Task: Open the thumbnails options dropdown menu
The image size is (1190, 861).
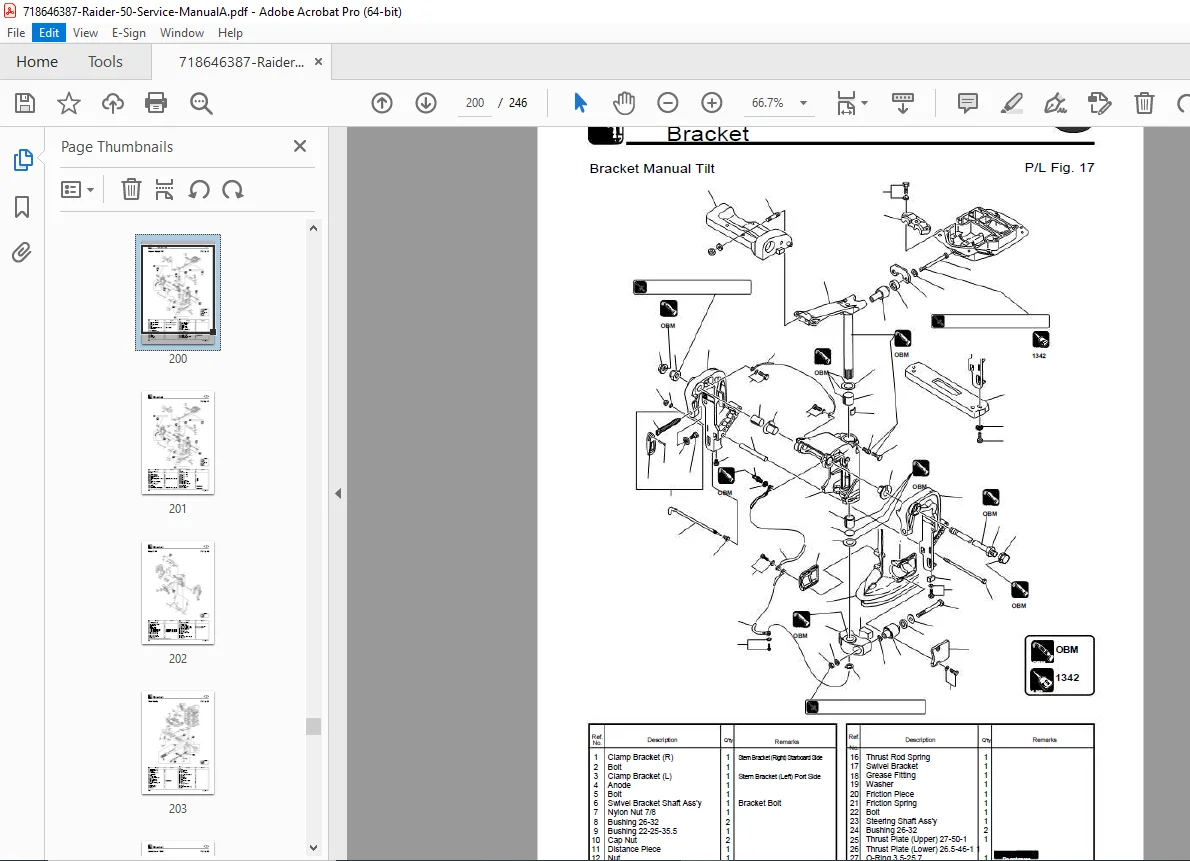Action: pyautogui.click(x=77, y=189)
